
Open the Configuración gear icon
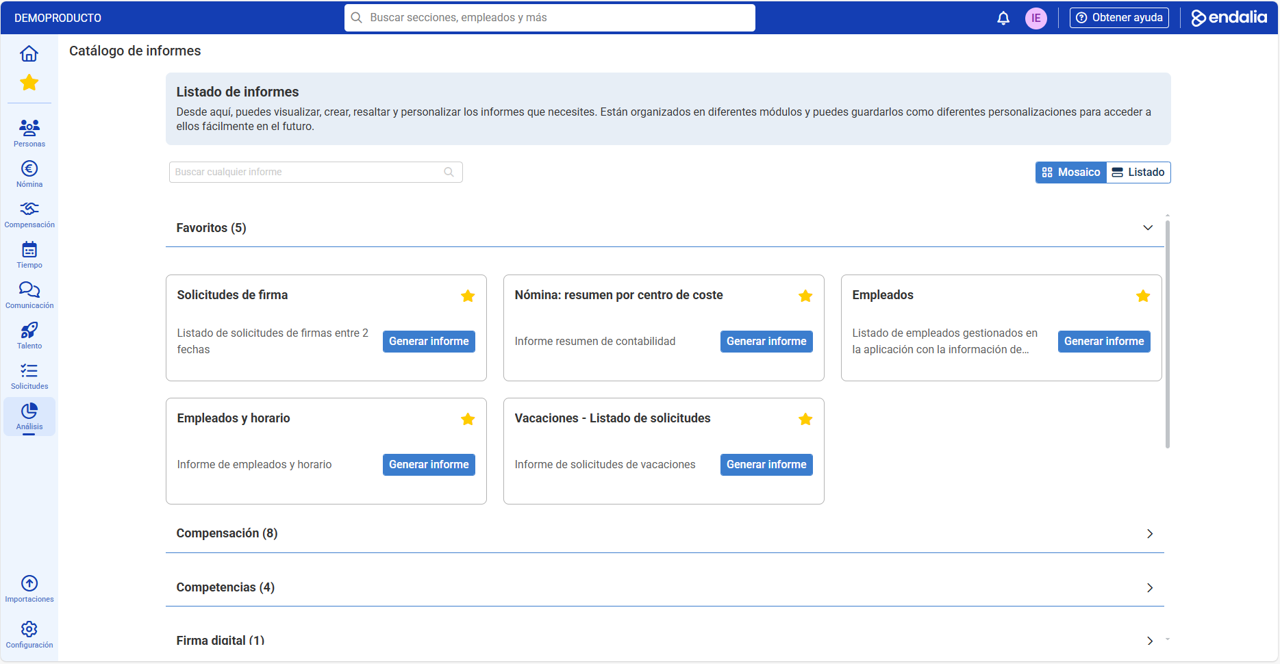coord(29,629)
